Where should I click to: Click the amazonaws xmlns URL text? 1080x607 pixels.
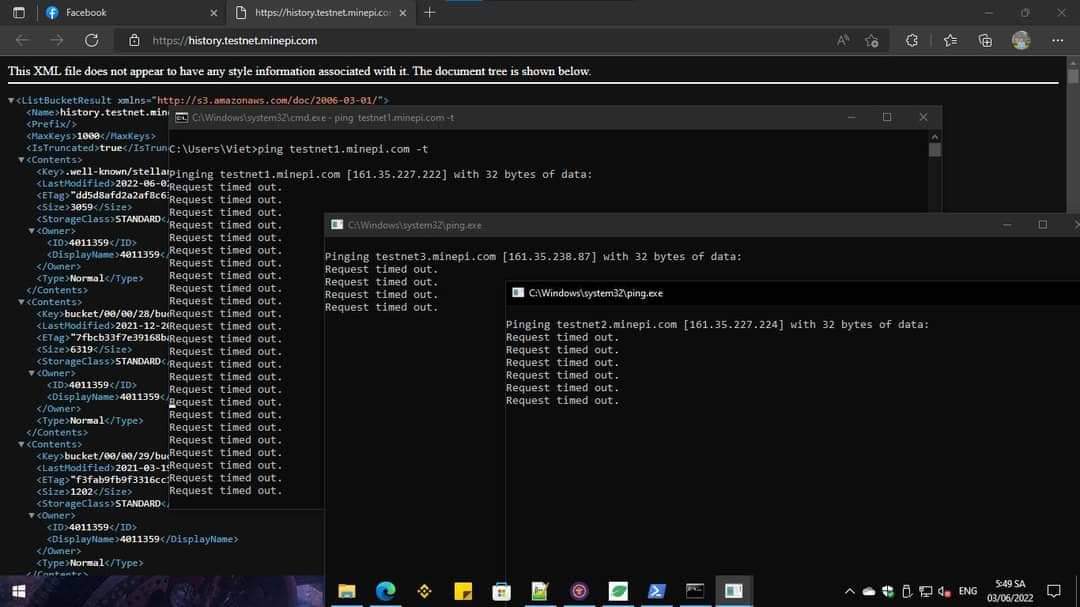[x=269, y=101]
